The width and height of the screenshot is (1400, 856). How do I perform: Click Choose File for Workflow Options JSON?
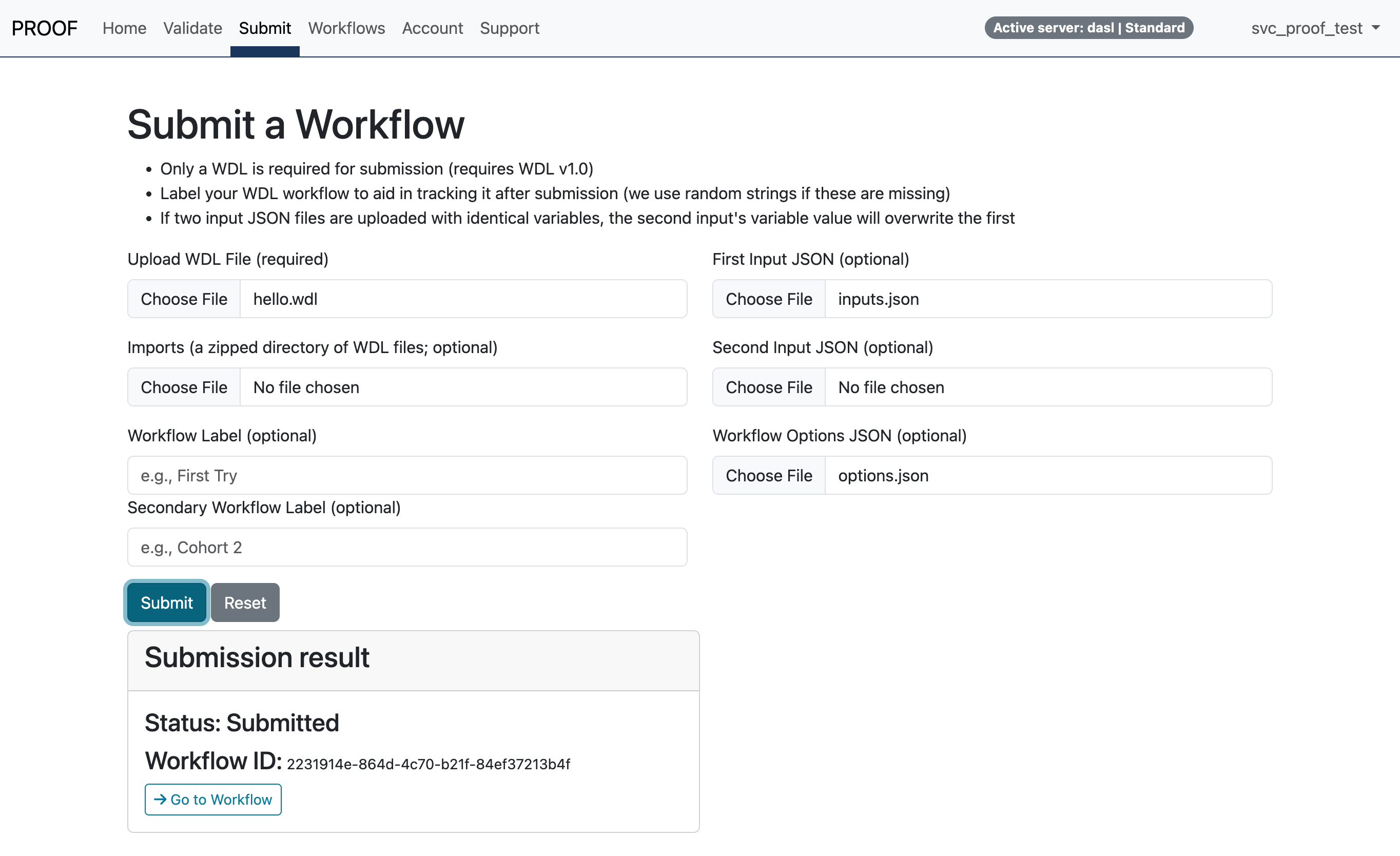tap(769, 475)
